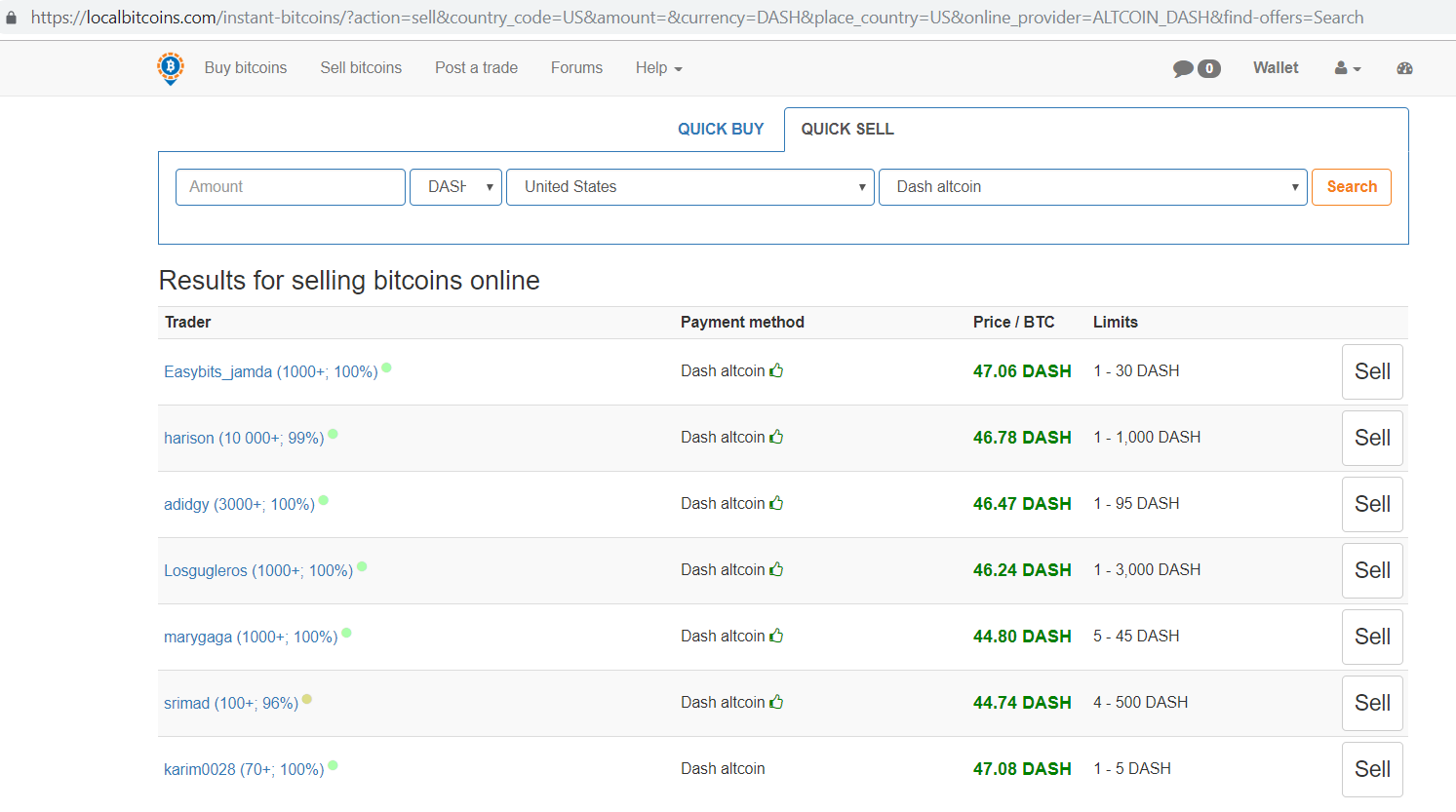The height and width of the screenshot is (812, 1456).
Task: Click the '1 - 3,000 DASH' limits text
Action: (1147, 569)
